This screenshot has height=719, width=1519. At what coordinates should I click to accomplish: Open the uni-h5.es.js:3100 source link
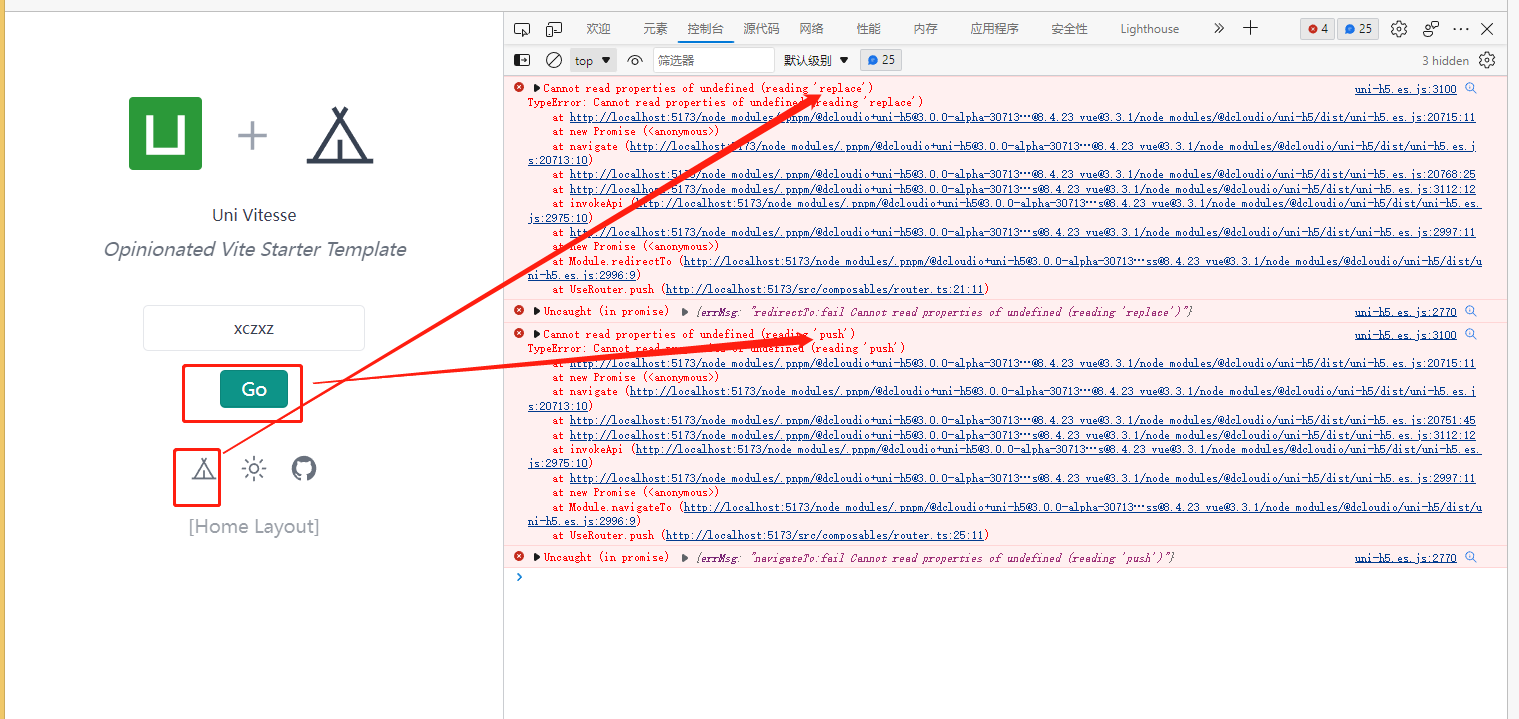1405,88
